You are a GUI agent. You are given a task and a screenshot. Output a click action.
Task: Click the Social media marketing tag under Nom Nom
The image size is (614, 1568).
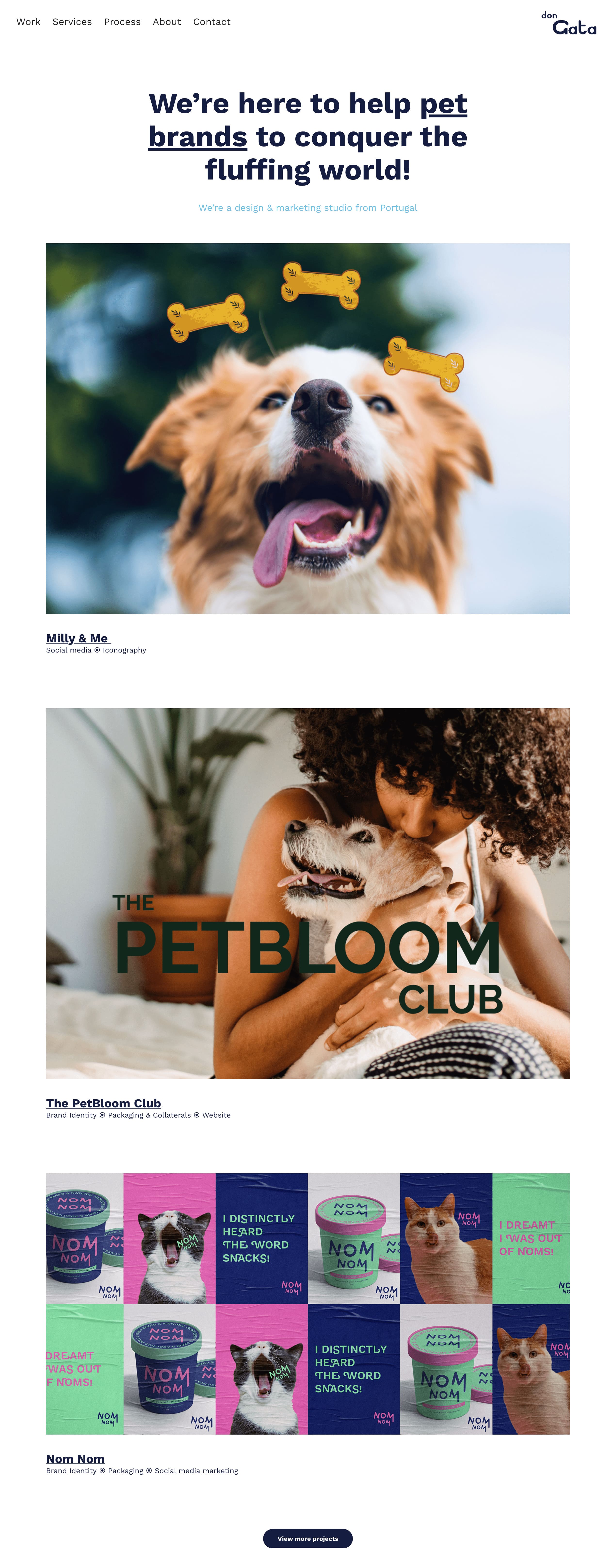(x=196, y=1471)
